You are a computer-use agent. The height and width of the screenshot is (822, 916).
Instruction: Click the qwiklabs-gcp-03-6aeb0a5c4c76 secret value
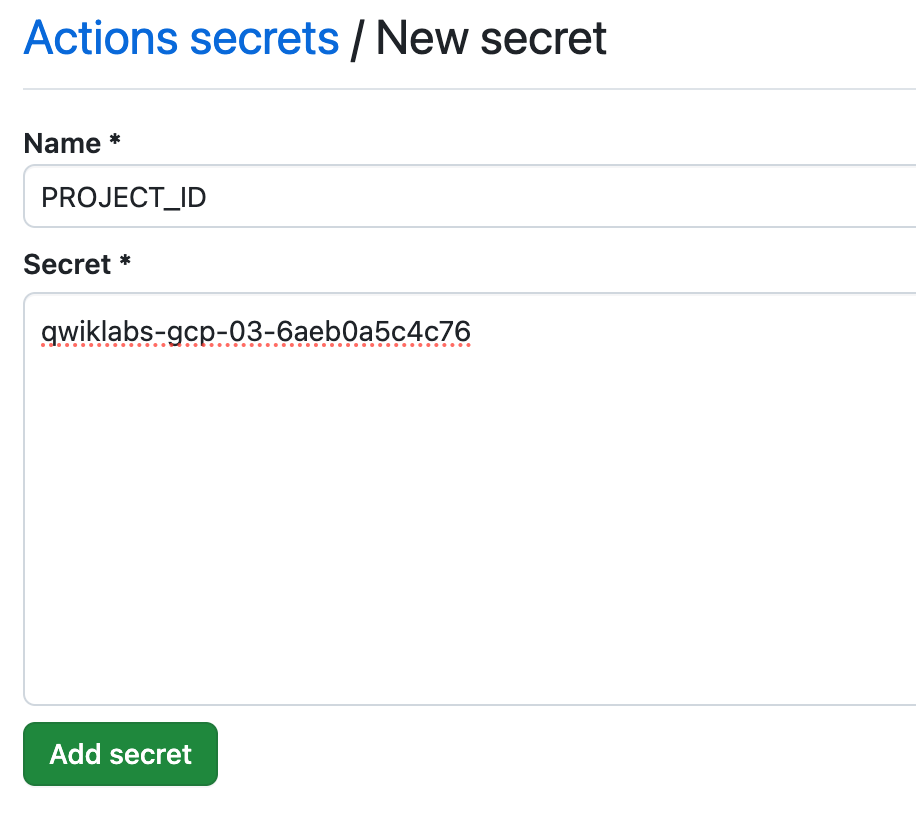(x=255, y=331)
